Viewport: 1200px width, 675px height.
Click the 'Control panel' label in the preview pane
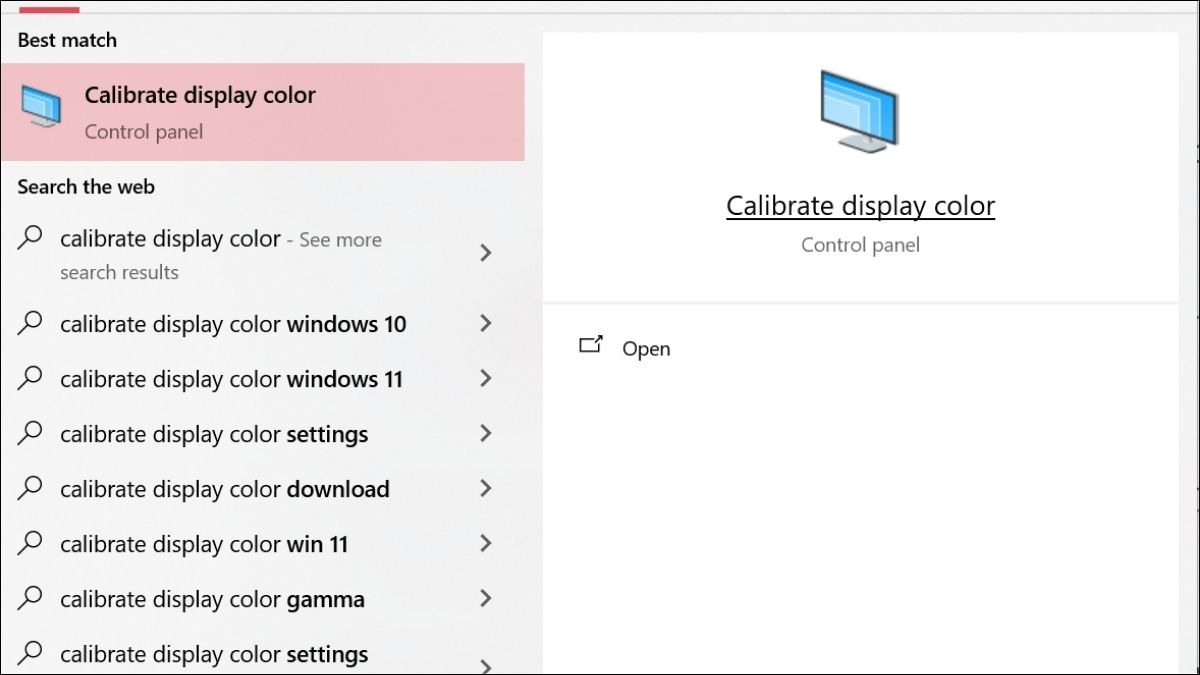pos(860,245)
